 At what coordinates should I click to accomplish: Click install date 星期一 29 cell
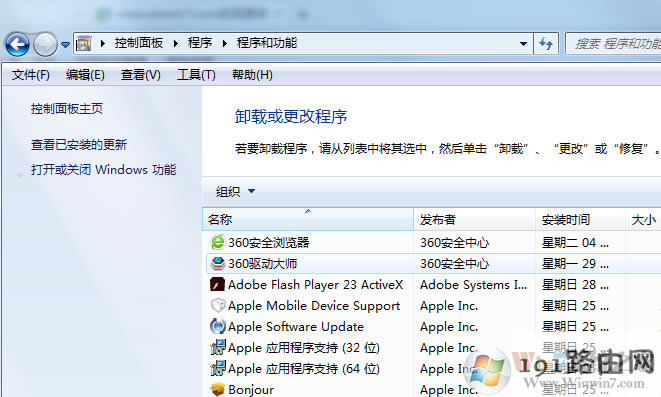pyautogui.click(x=575, y=264)
